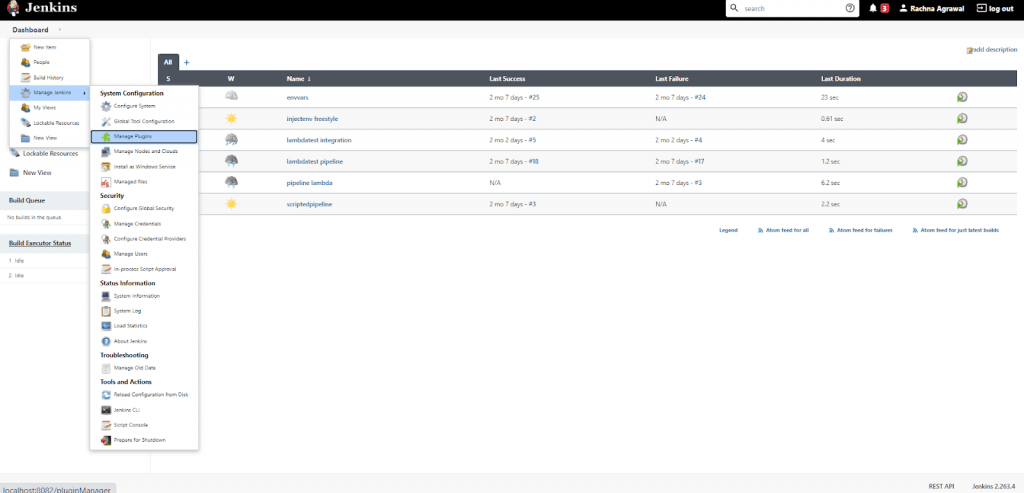The height and width of the screenshot is (493, 1024).
Task: Open Atom feed for failures link
Action: click(x=860, y=231)
